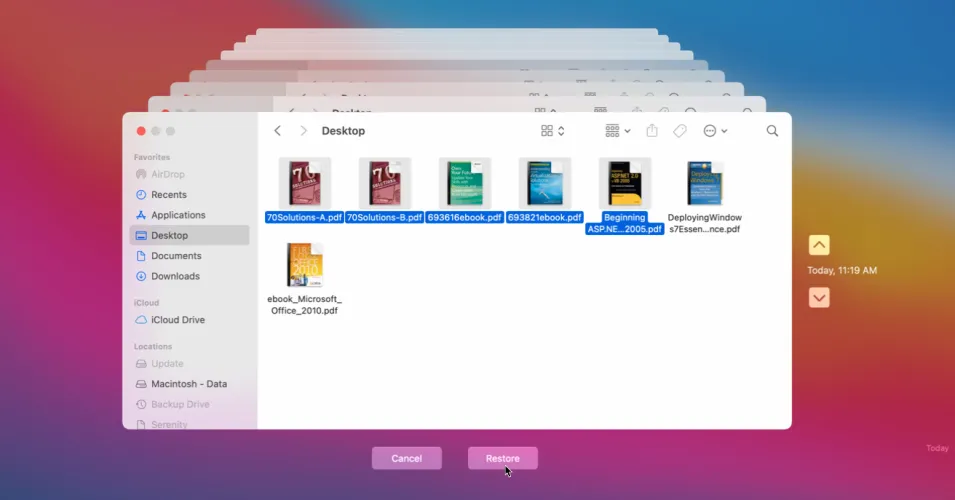
Task: Jump to newer backup with down arrow
Action: pyautogui.click(x=819, y=297)
